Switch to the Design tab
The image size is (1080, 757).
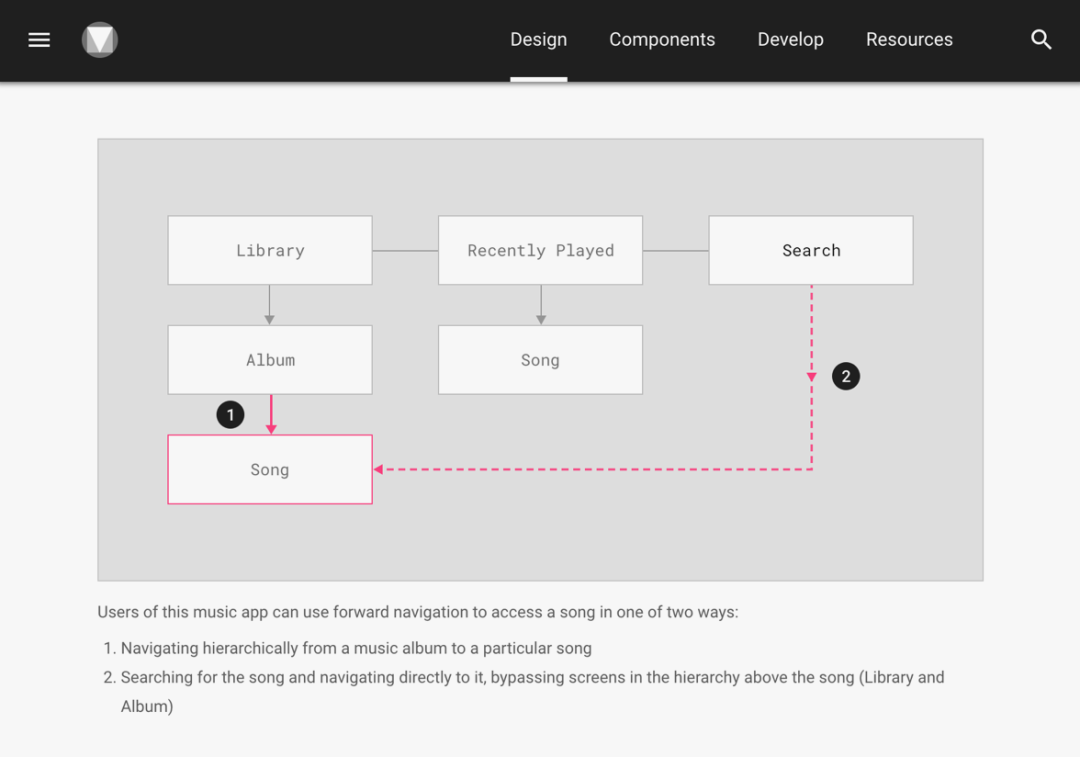click(538, 40)
